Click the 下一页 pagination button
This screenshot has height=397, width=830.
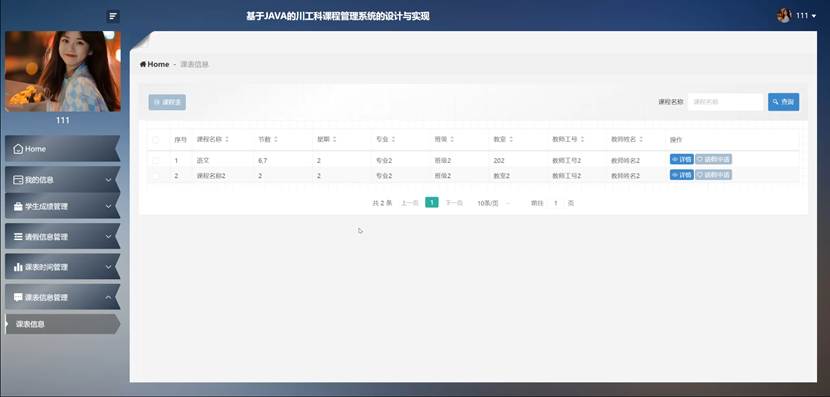(x=454, y=203)
